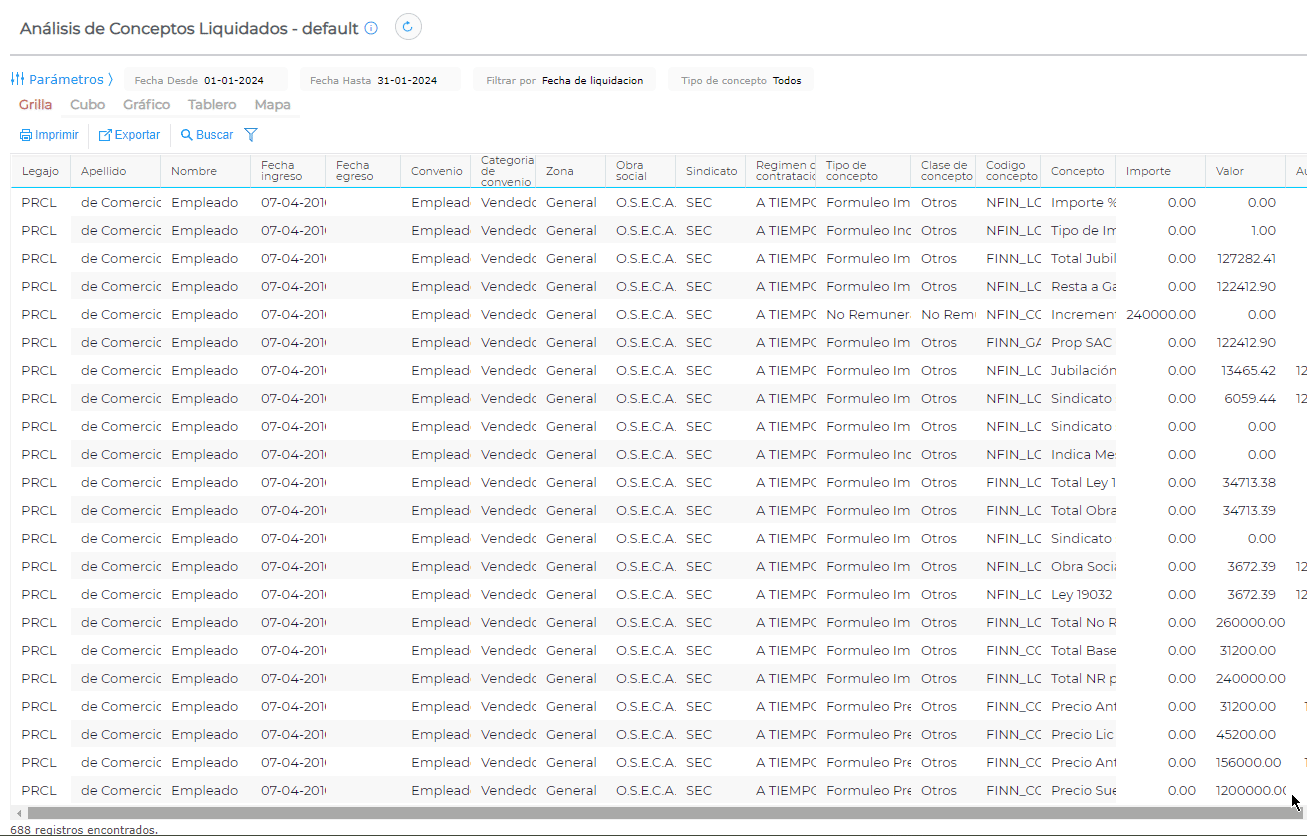Click the Exportar export icon
Viewport: 1307px width, 836px height.
click(105, 135)
